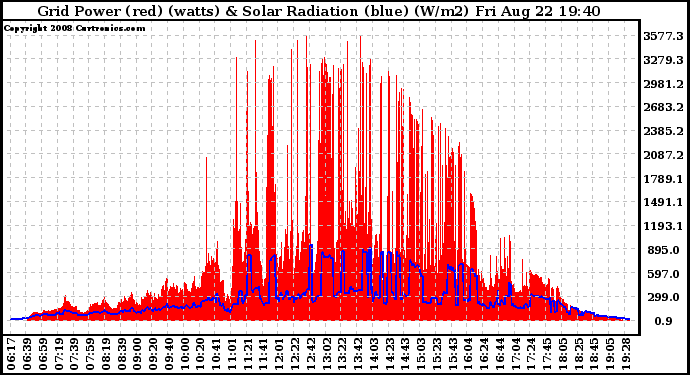
Task: Click the x-axis time label 06:39
Action: pos(27,354)
